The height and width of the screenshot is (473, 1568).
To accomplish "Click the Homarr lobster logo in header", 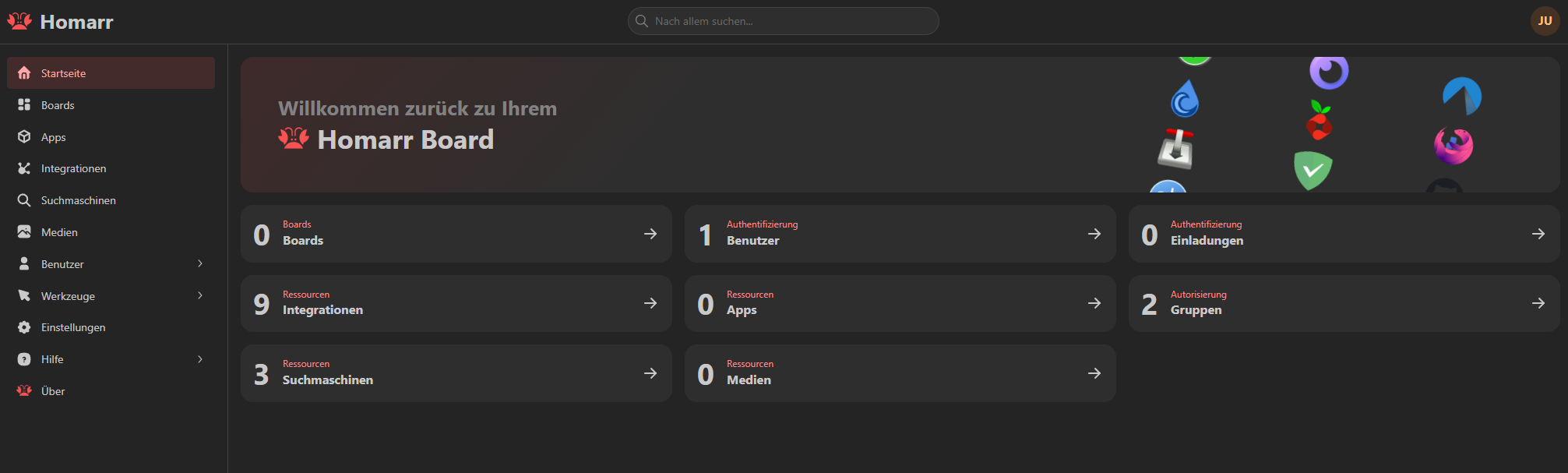I will 20,21.
